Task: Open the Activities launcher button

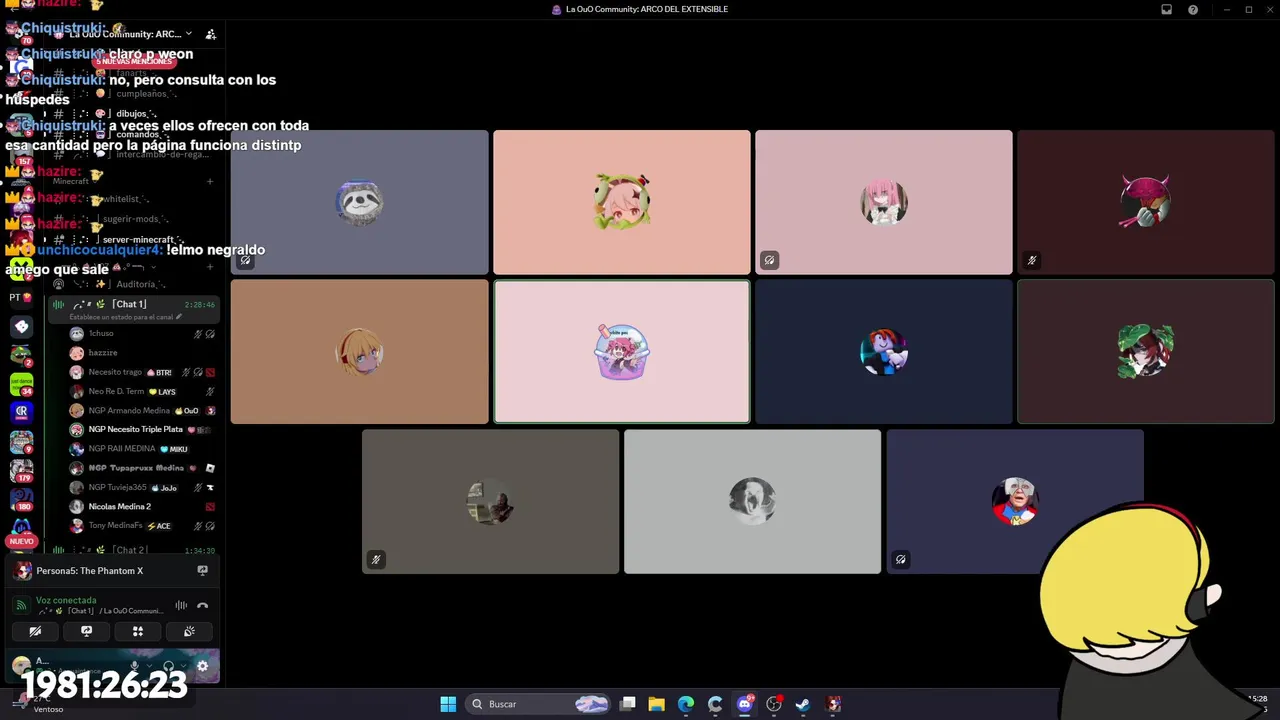Action: tap(138, 631)
